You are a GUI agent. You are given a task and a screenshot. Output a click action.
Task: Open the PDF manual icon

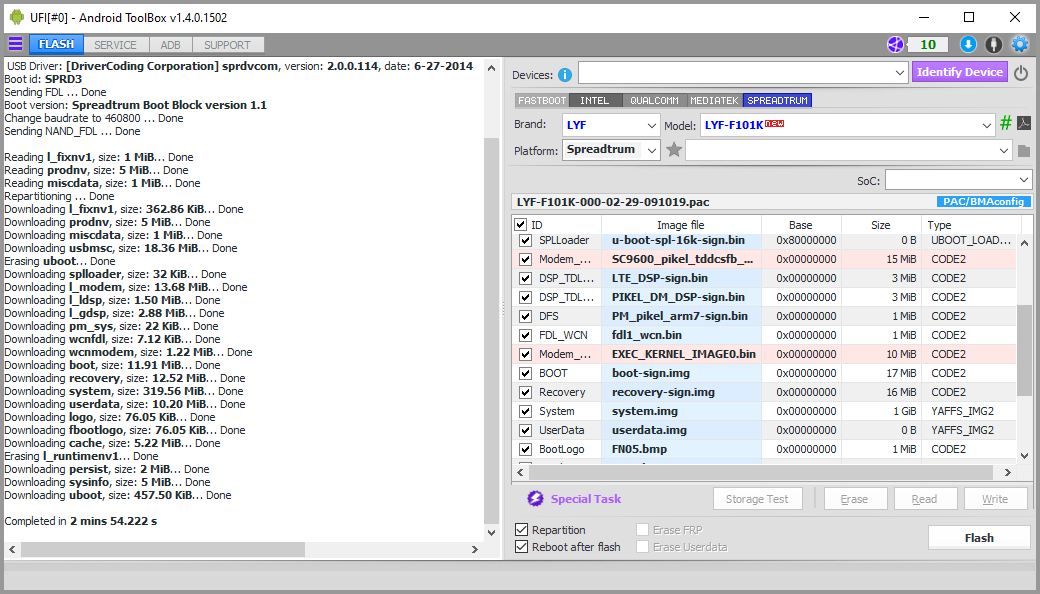[1023, 123]
